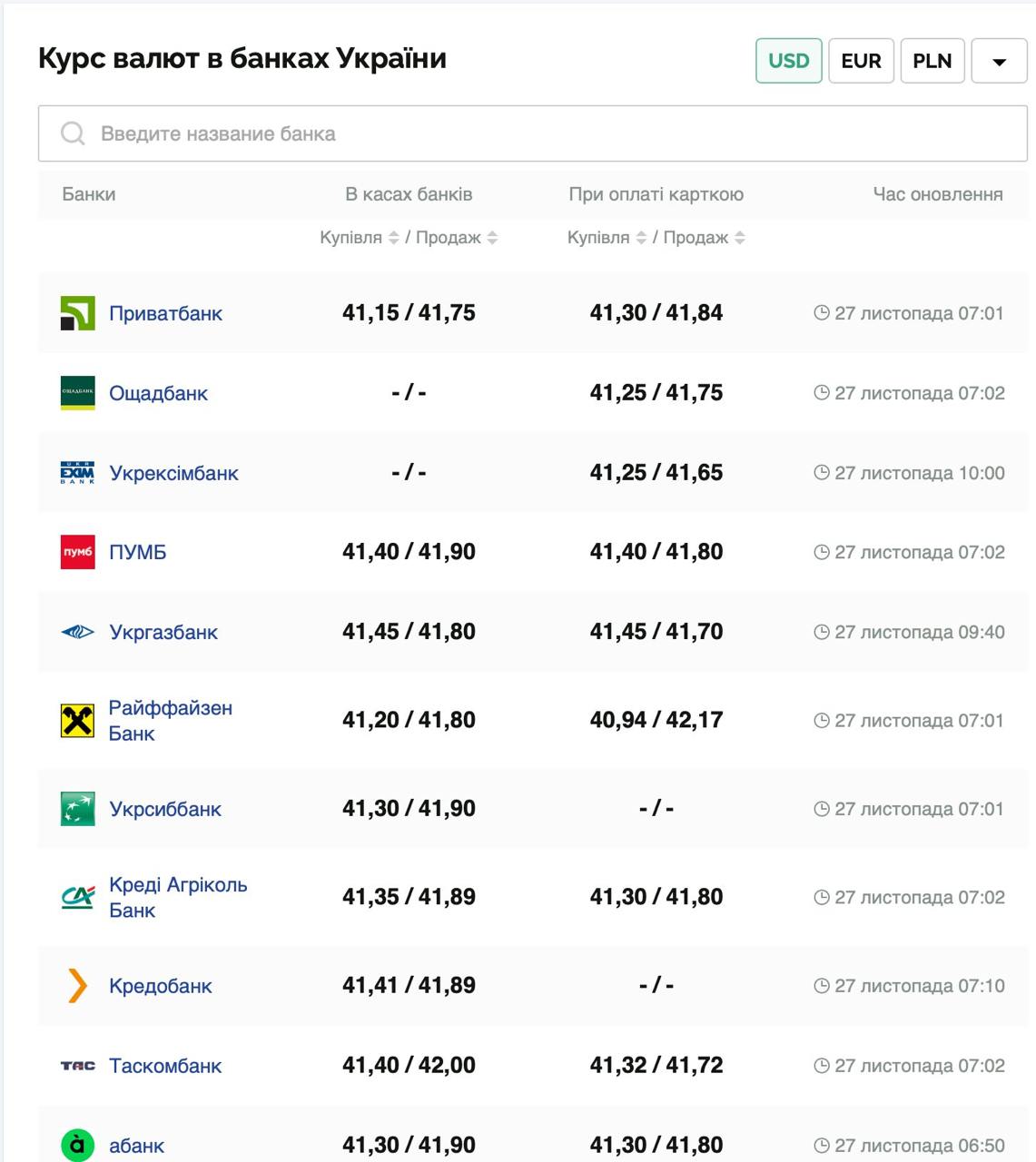Viewport: 1036px width, 1162px height.
Task: Click the Credit Agricole logo icon
Action: [77, 897]
